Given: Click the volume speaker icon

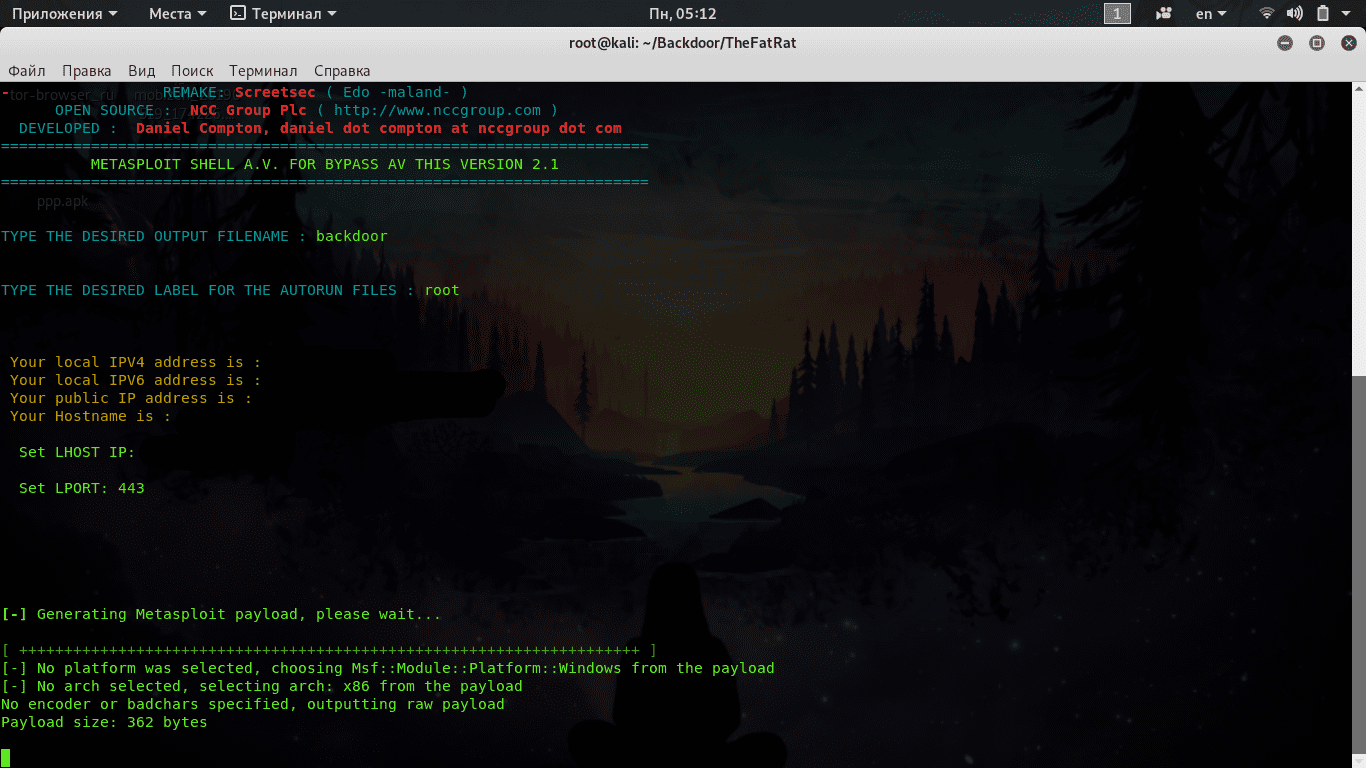Looking at the screenshot, I should [1294, 14].
